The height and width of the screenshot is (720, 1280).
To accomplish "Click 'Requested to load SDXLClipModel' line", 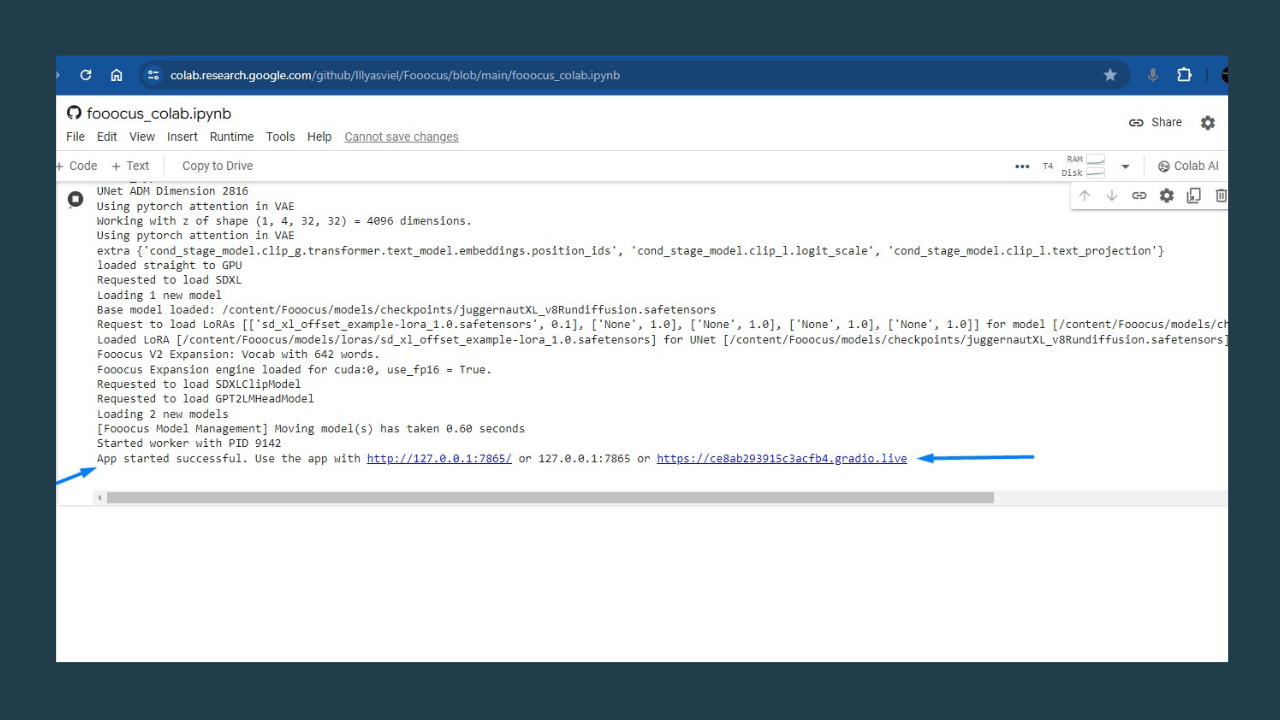I will pyautogui.click(x=198, y=384).
